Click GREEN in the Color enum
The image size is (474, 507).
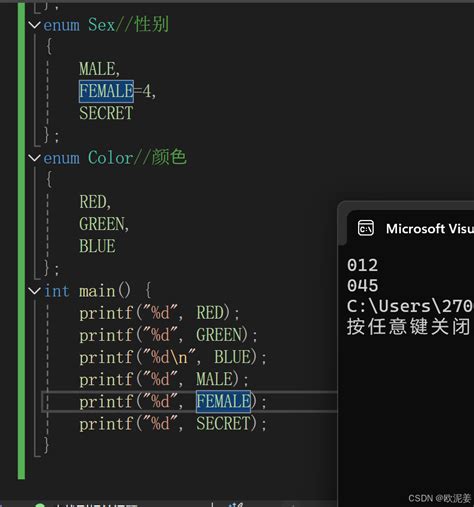tap(102, 224)
